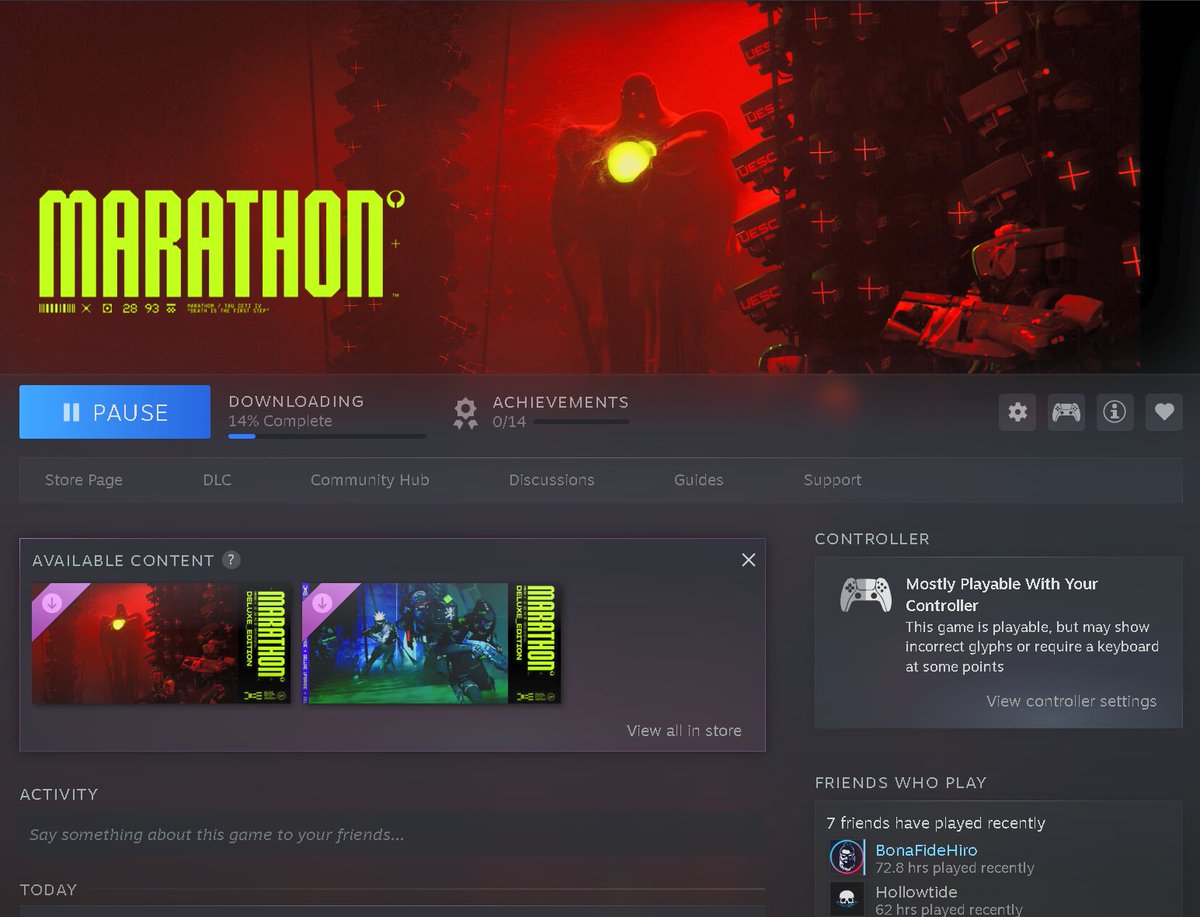This screenshot has height=917, width=1200.
Task: Open Hollowtide's profile name
Action: [916, 892]
